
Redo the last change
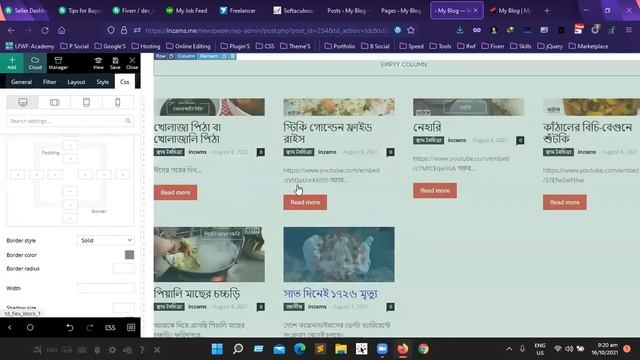point(89,327)
